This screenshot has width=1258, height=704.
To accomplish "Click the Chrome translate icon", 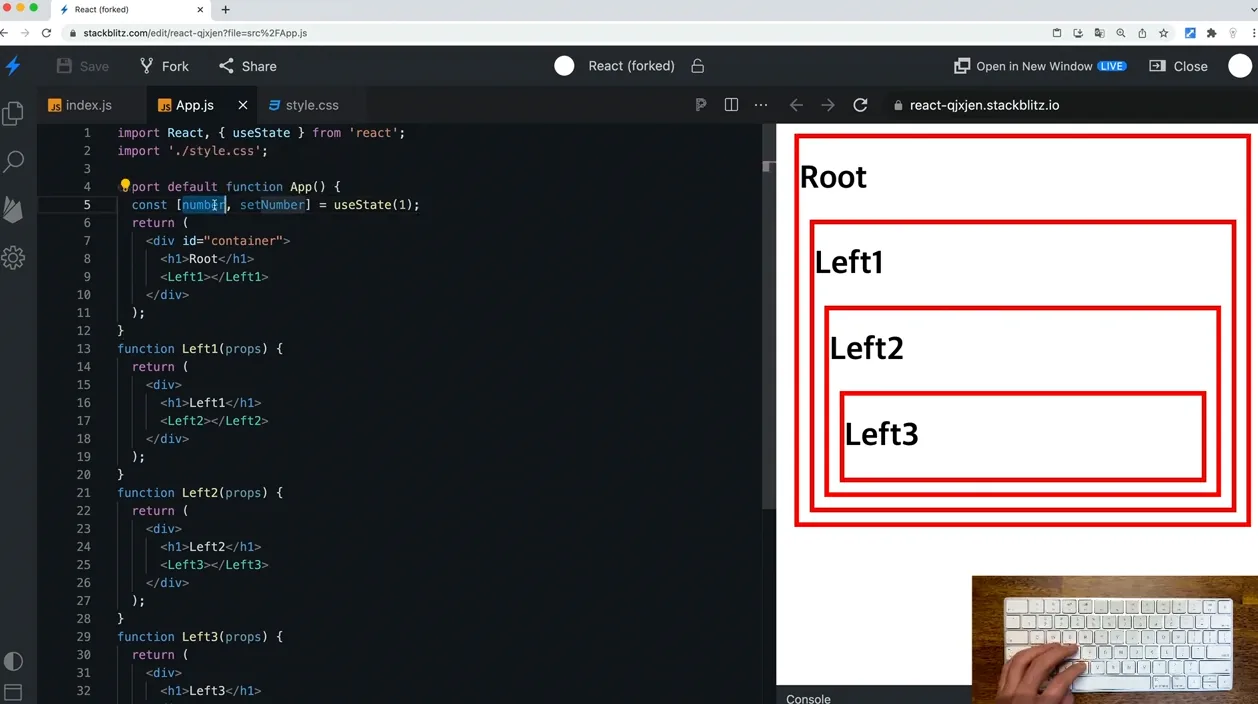I will click(x=1099, y=33).
